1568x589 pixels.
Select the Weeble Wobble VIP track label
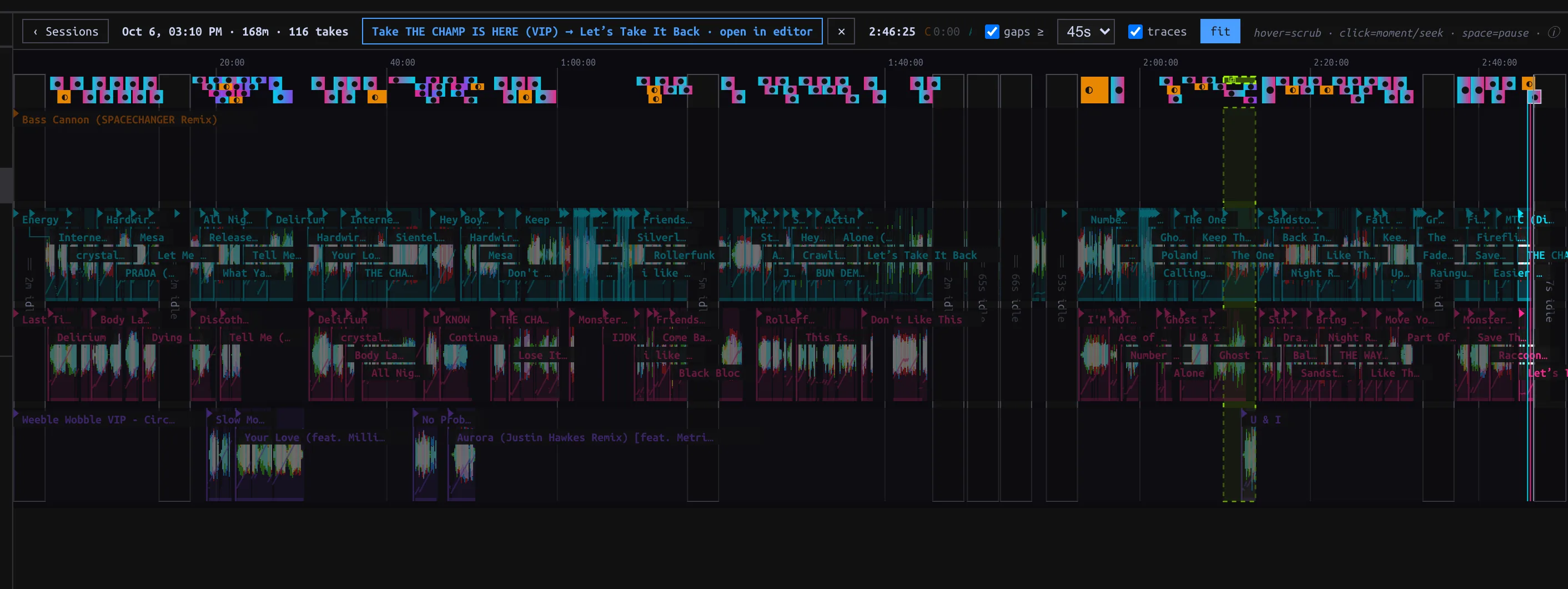[x=98, y=420]
